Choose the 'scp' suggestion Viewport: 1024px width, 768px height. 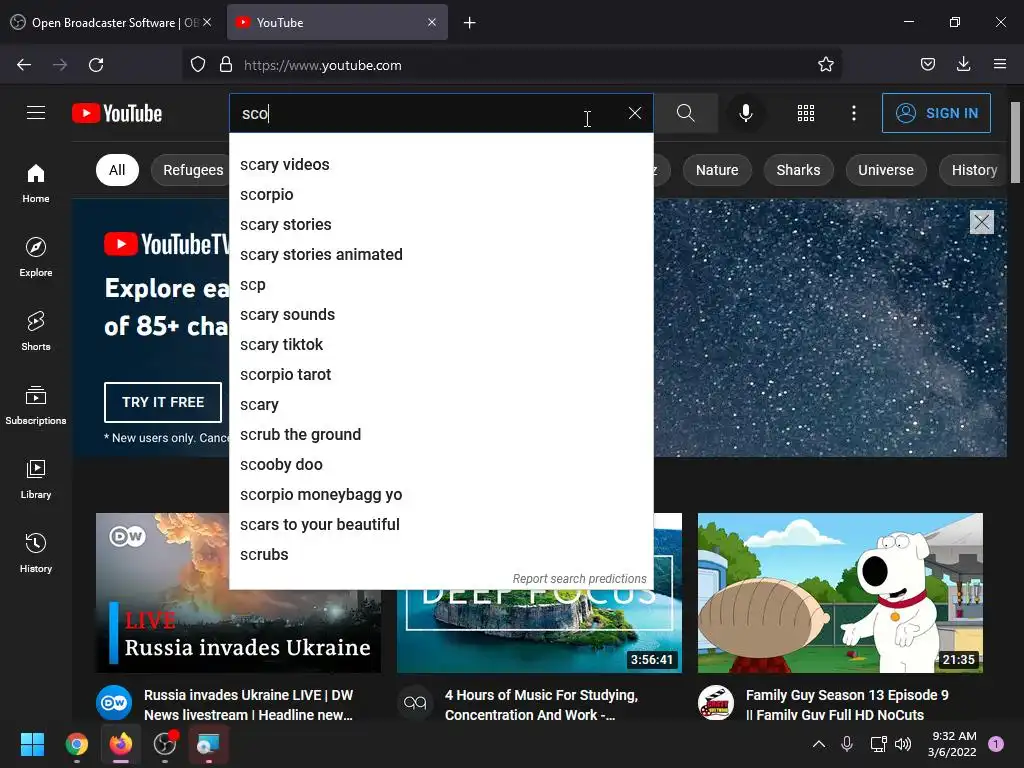(x=441, y=285)
